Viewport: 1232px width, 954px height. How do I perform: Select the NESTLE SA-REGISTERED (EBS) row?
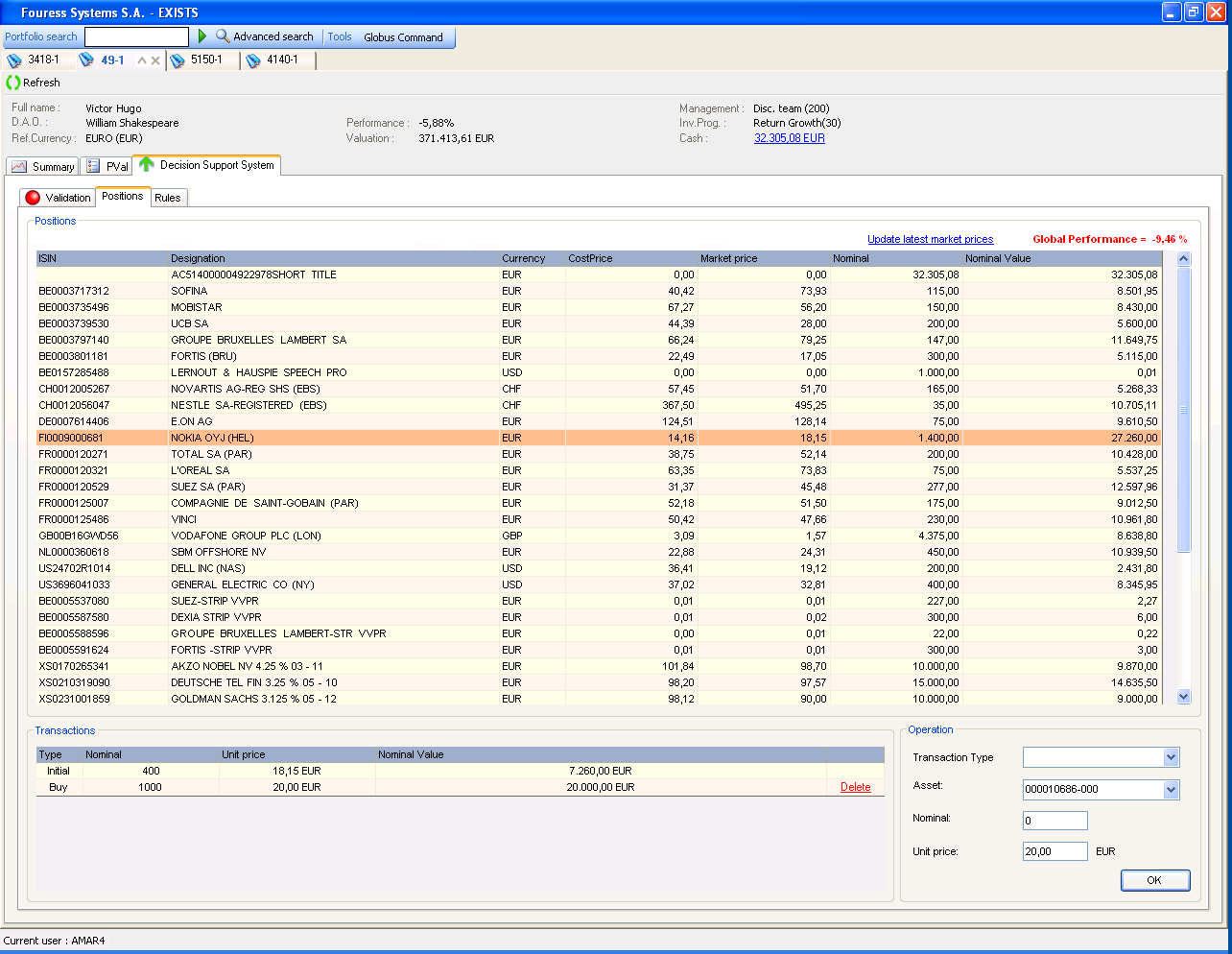click(x=599, y=405)
